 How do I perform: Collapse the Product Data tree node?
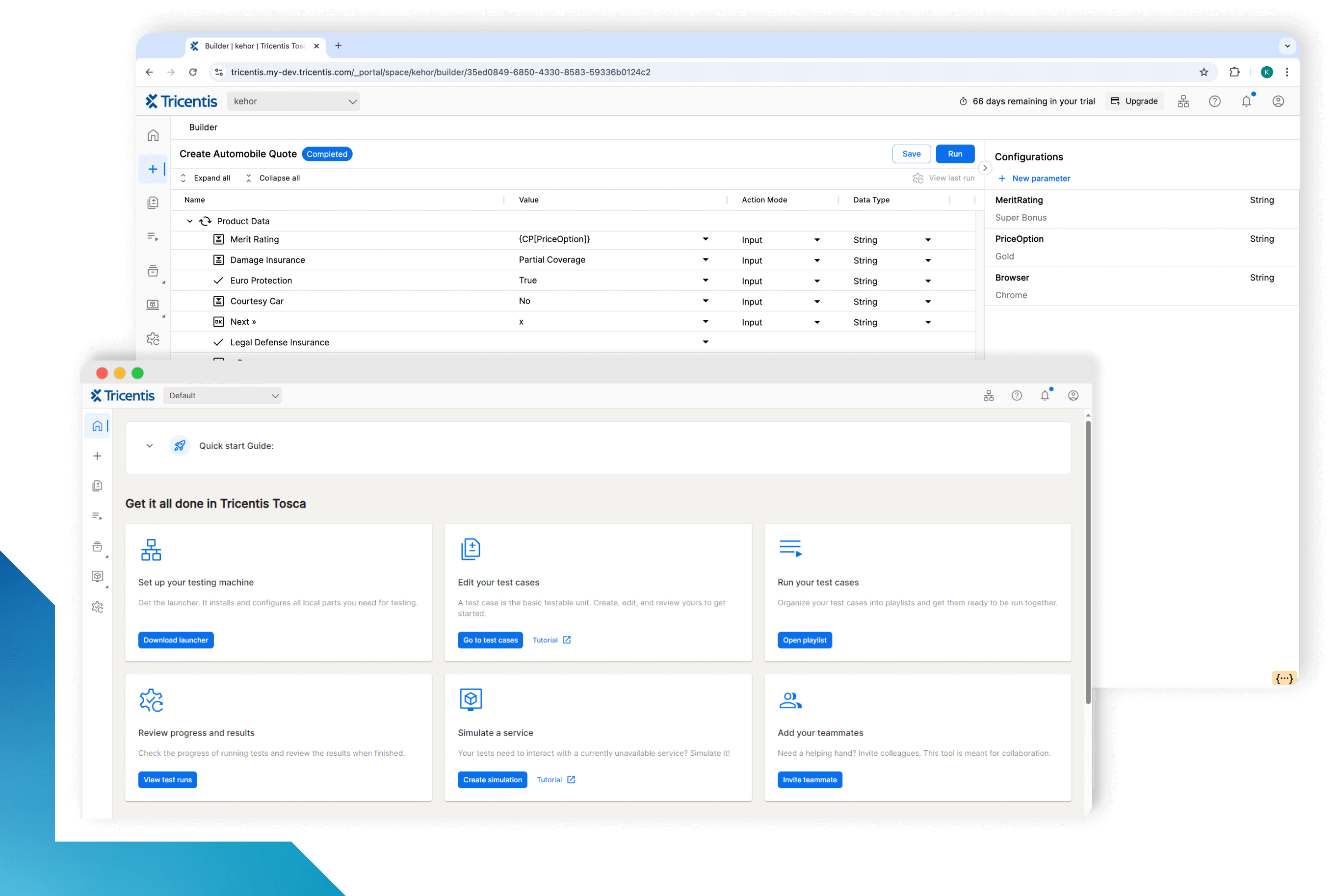coord(190,221)
